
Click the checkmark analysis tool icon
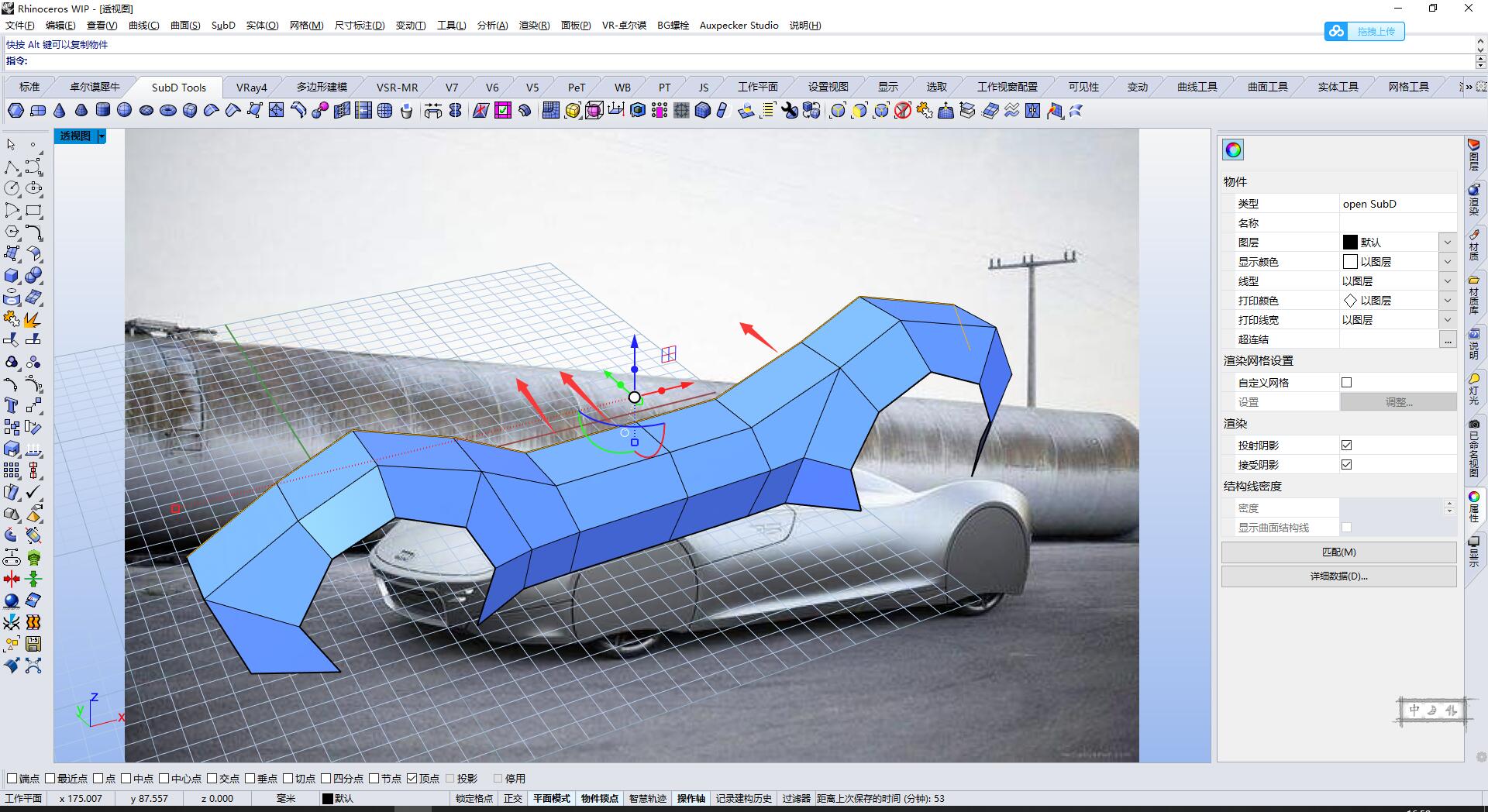(x=33, y=492)
